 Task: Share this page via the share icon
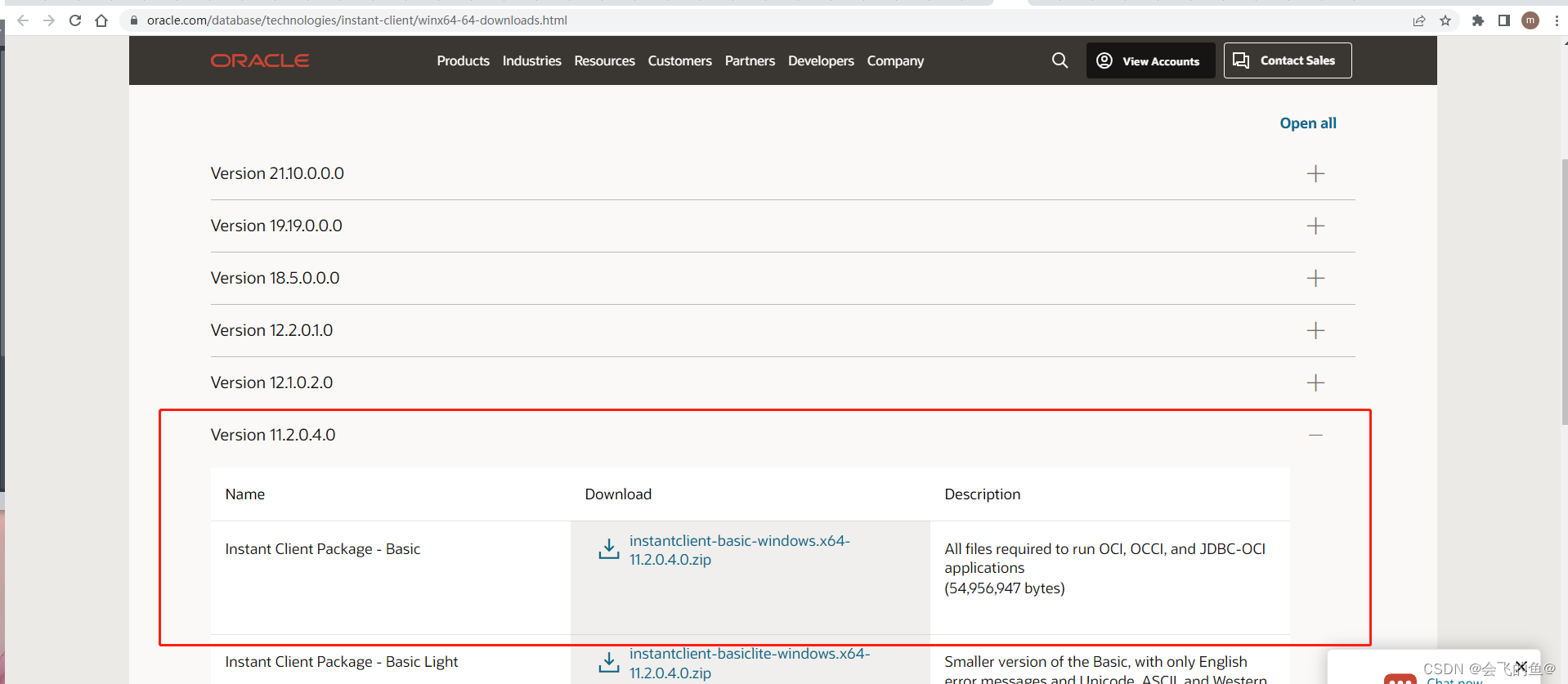pos(1419,20)
